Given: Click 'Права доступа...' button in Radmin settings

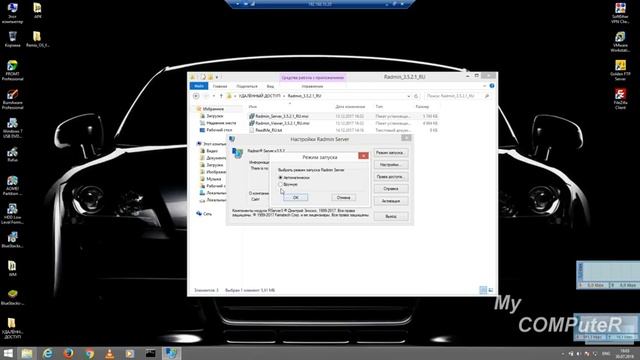Looking at the screenshot, I should pyautogui.click(x=391, y=177).
